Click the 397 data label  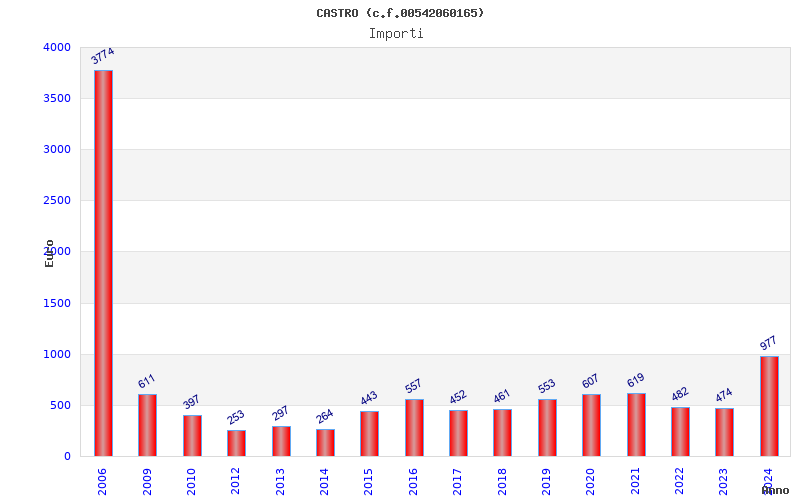191,402
